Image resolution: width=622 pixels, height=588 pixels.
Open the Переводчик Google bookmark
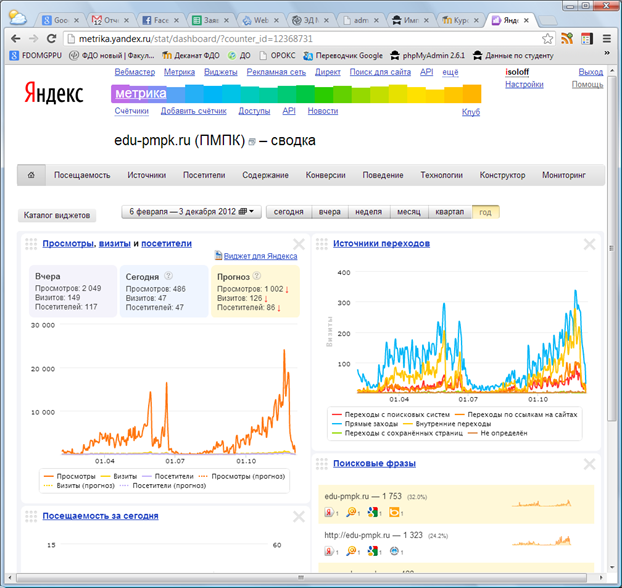[x=343, y=56]
